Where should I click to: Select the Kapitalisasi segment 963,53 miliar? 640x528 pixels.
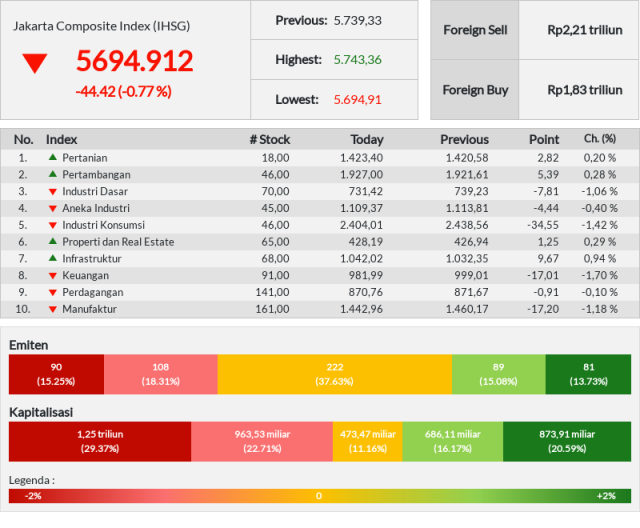tap(262, 441)
